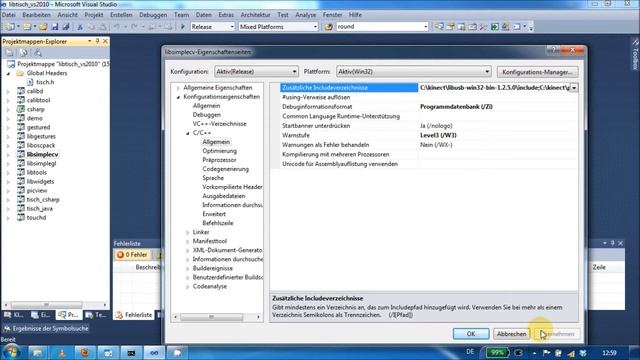Image resolution: width=640 pixels, height=360 pixels.
Task: Collapse the Global Headers folder
Action: point(9,73)
